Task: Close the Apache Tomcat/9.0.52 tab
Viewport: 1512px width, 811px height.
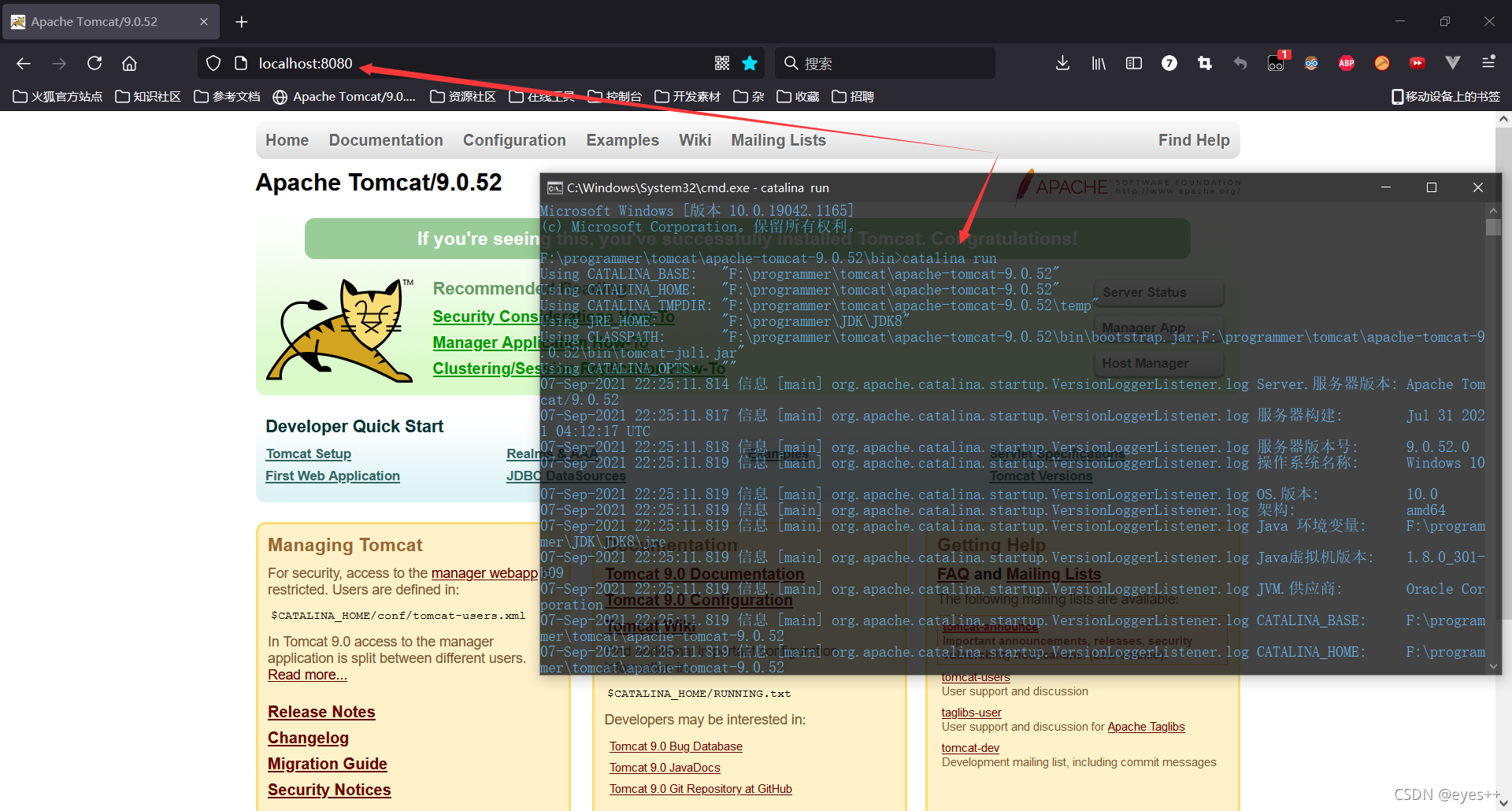Action: point(204,22)
